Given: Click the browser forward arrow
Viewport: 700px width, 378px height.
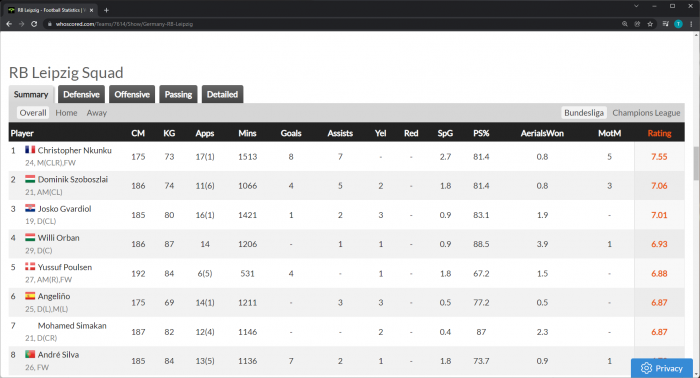Looking at the screenshot, I should click(21, 24).
